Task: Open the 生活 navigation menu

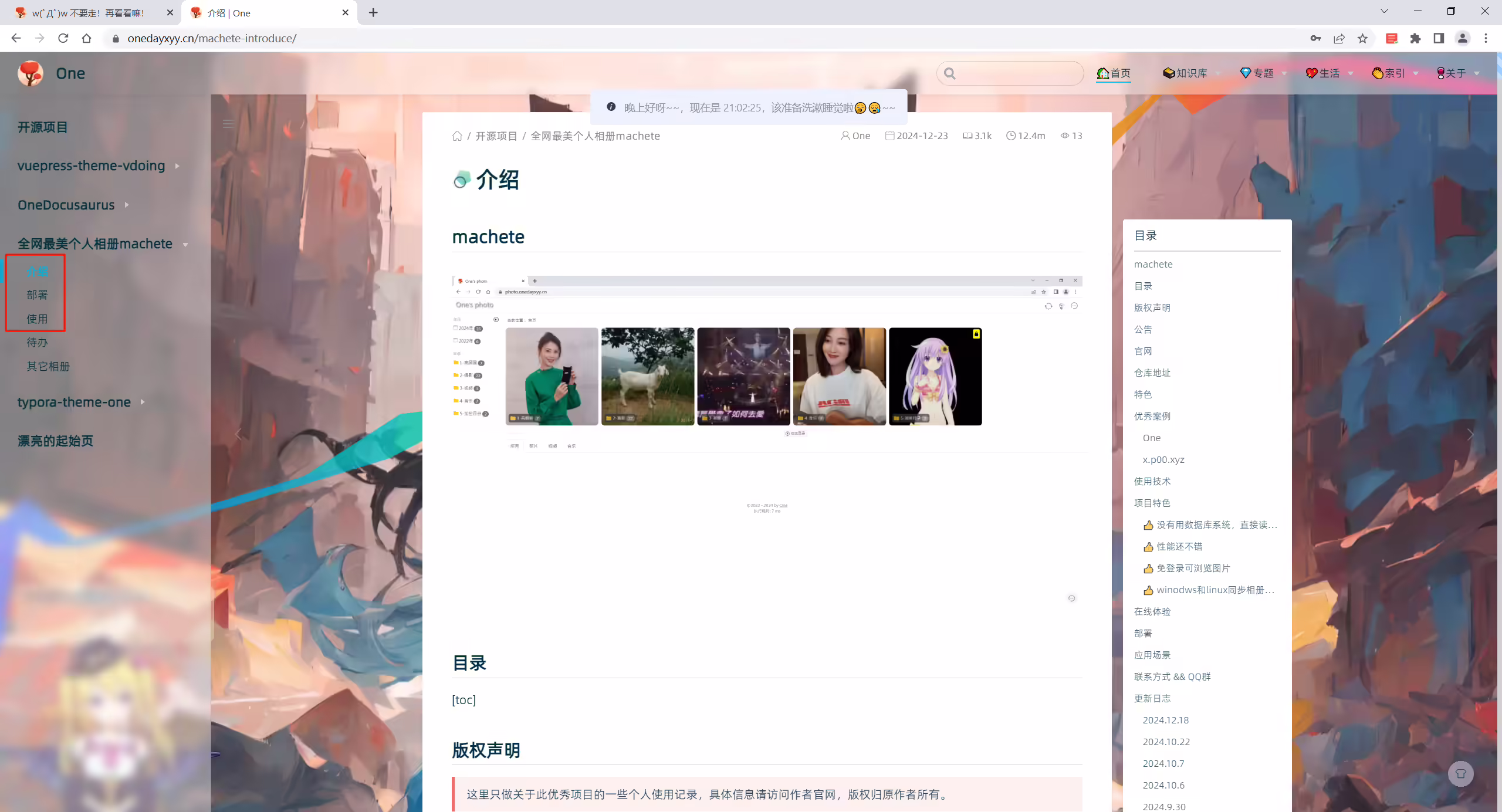Action: [x=1329, y=73]
